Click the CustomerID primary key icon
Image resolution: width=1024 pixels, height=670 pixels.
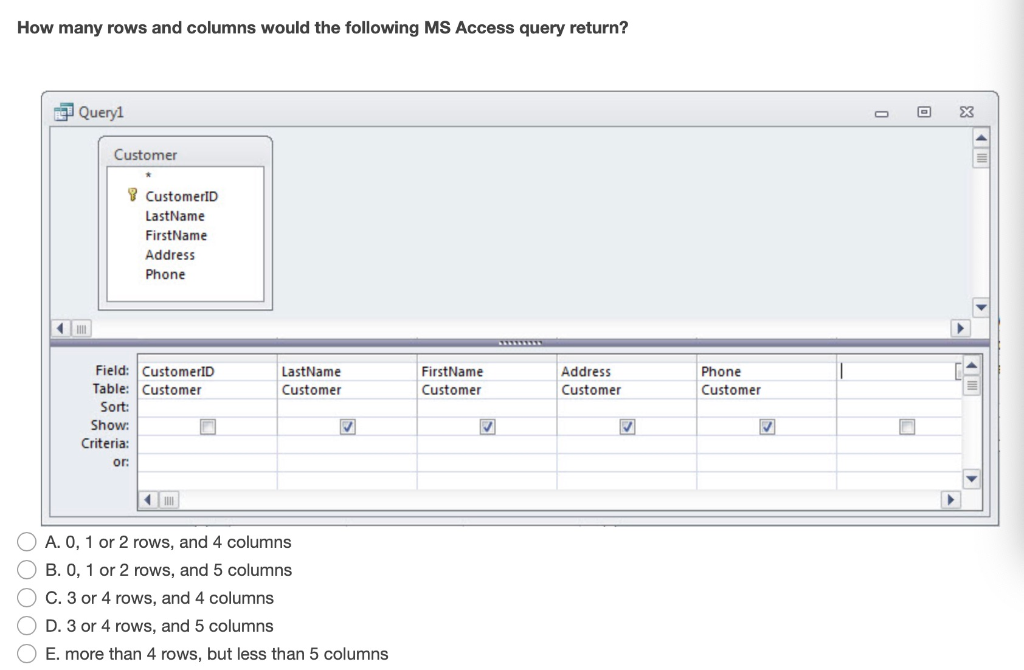(133, 195)
